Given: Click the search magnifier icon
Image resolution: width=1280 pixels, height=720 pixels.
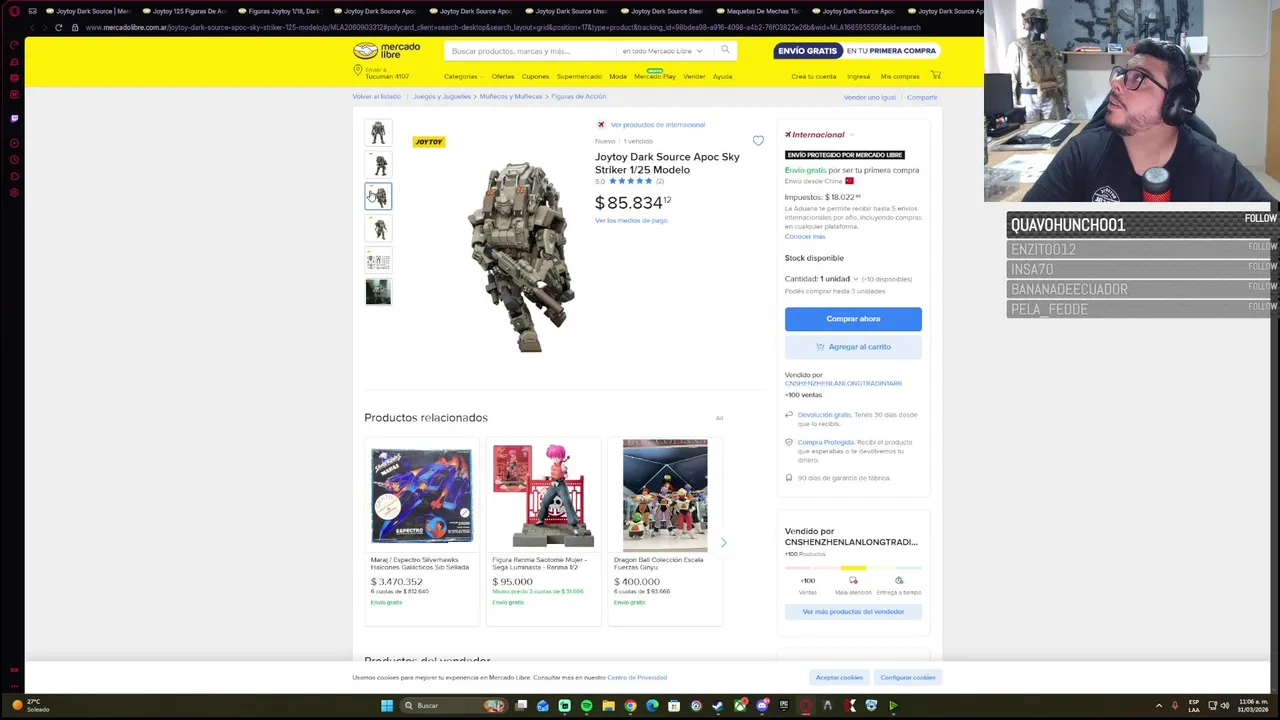Looking at the screenshot, I should (x=725, y=50).
